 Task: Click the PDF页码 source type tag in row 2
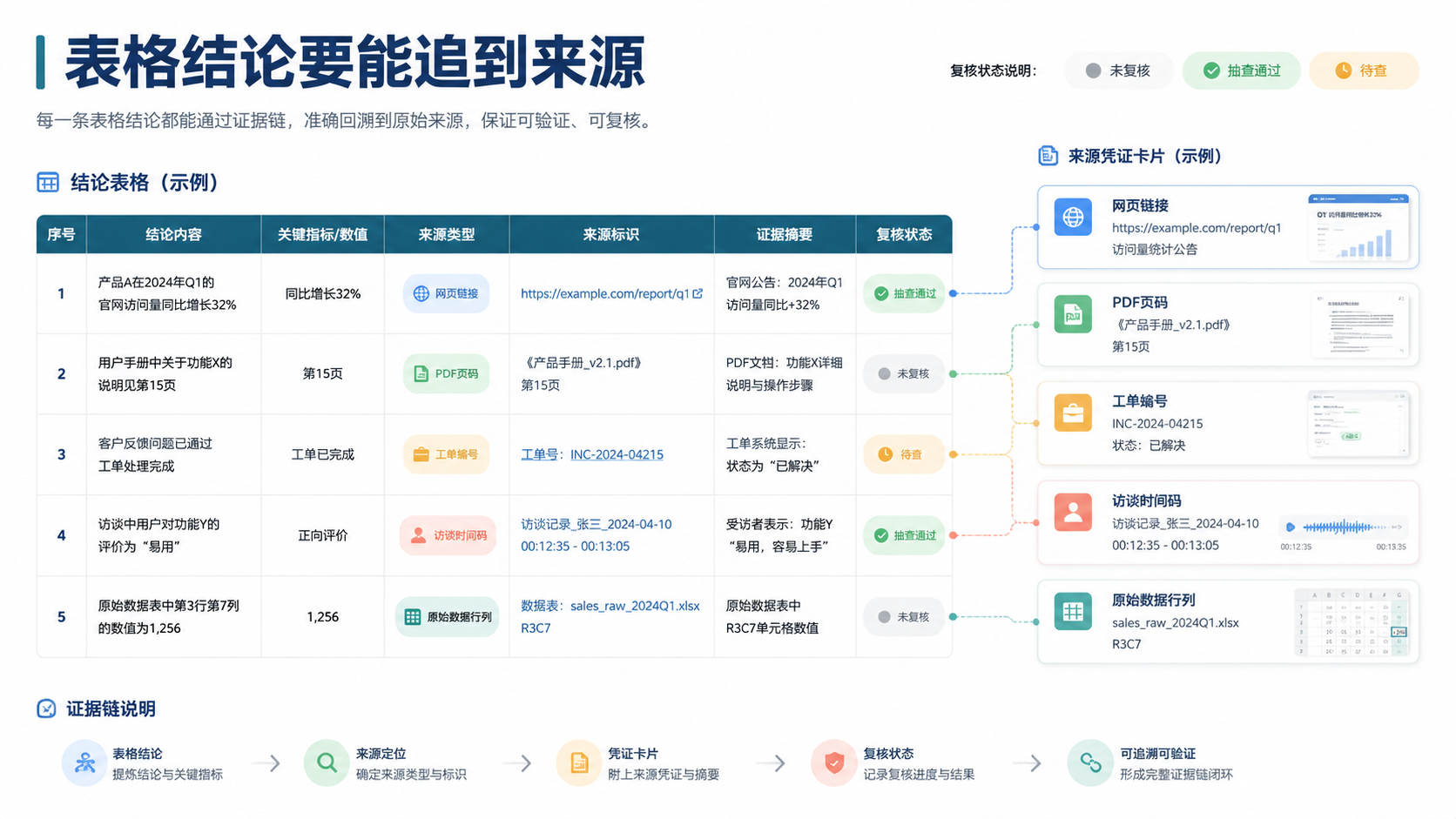tap(446, 373)
